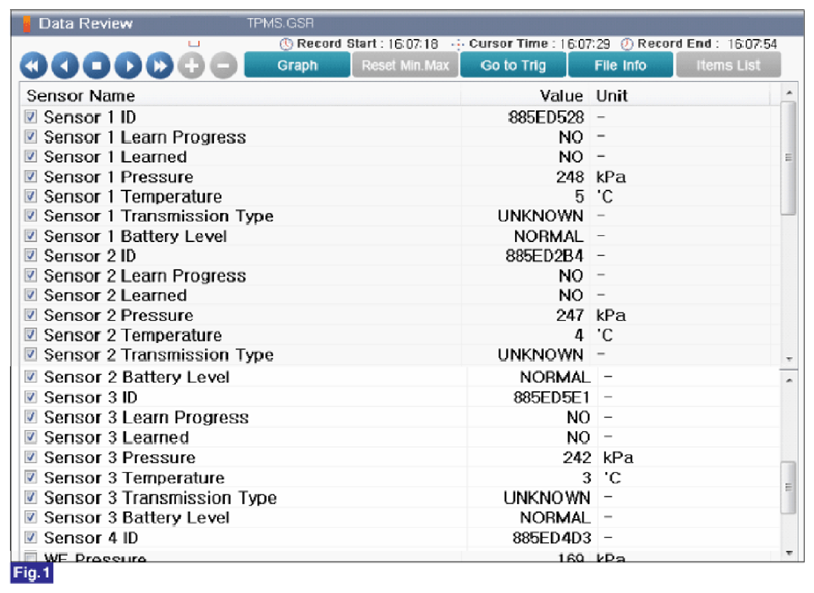Disable the Sensor 2 Pressure checkbox
This screenshot has width=814, height=593.
pos(31,315)
